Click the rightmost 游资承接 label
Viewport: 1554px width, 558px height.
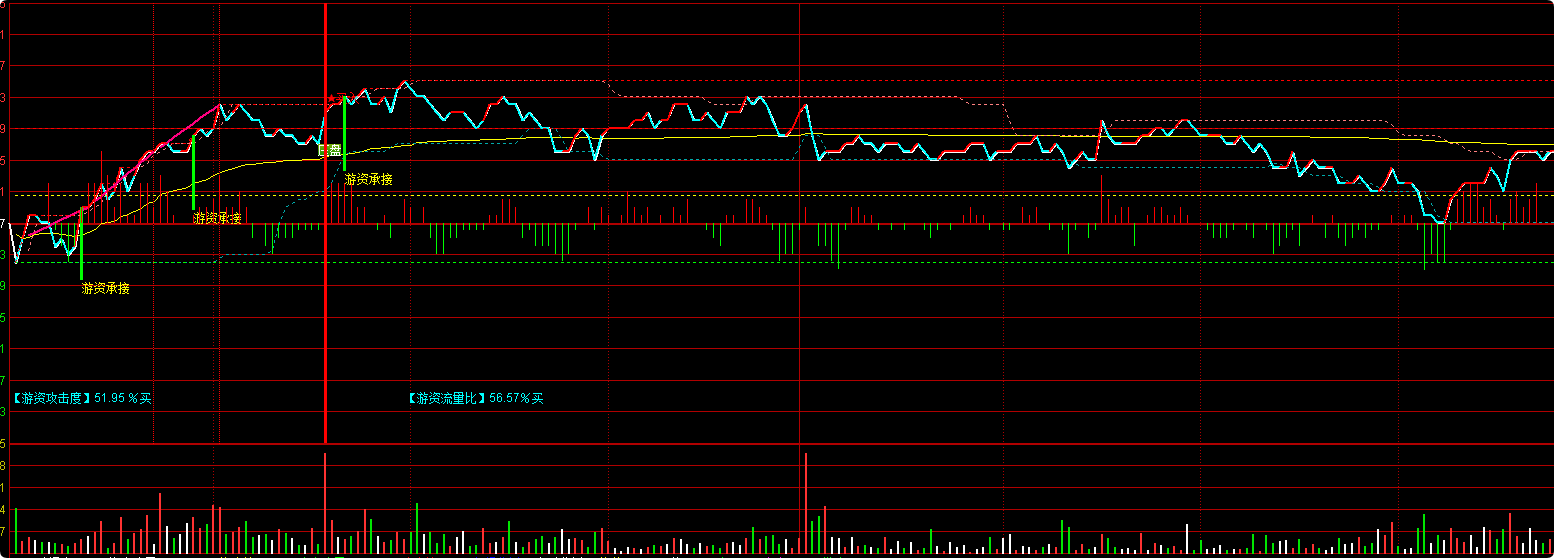pyautogui.click(x=368, y=179)
